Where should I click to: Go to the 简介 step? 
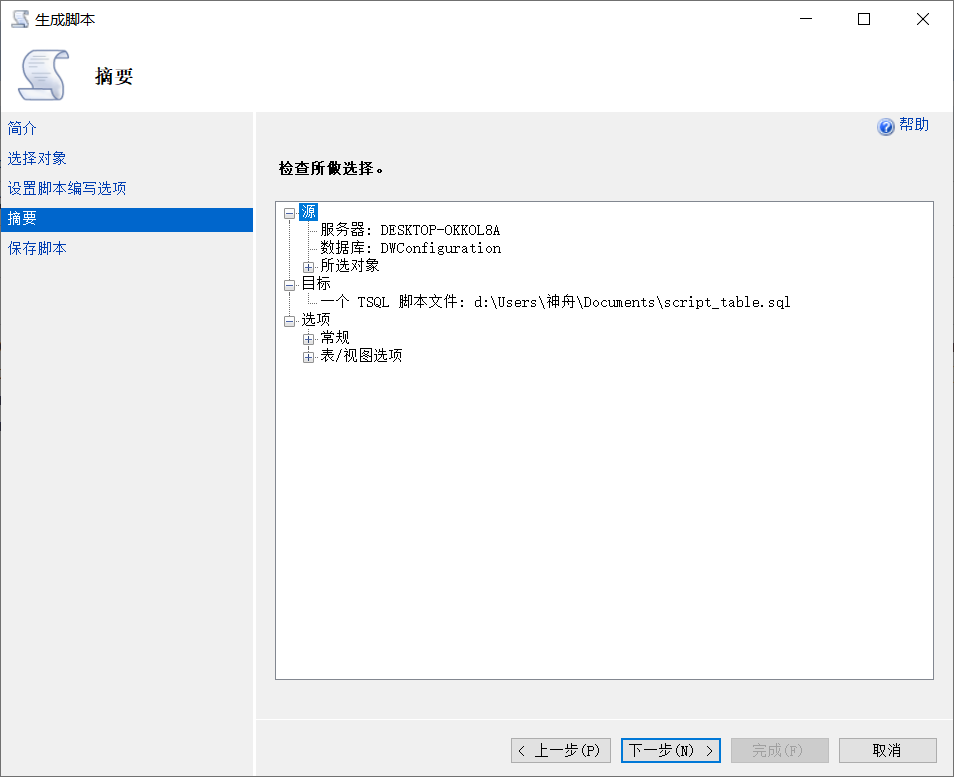[22, 128]
